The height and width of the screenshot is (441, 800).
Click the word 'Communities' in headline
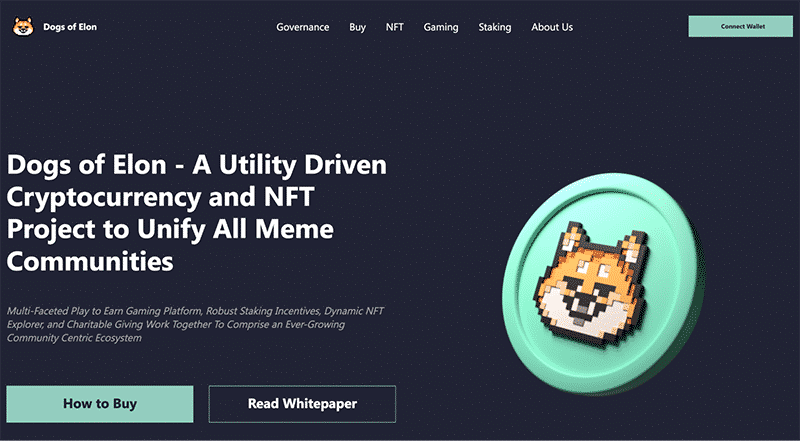point(90,261)
